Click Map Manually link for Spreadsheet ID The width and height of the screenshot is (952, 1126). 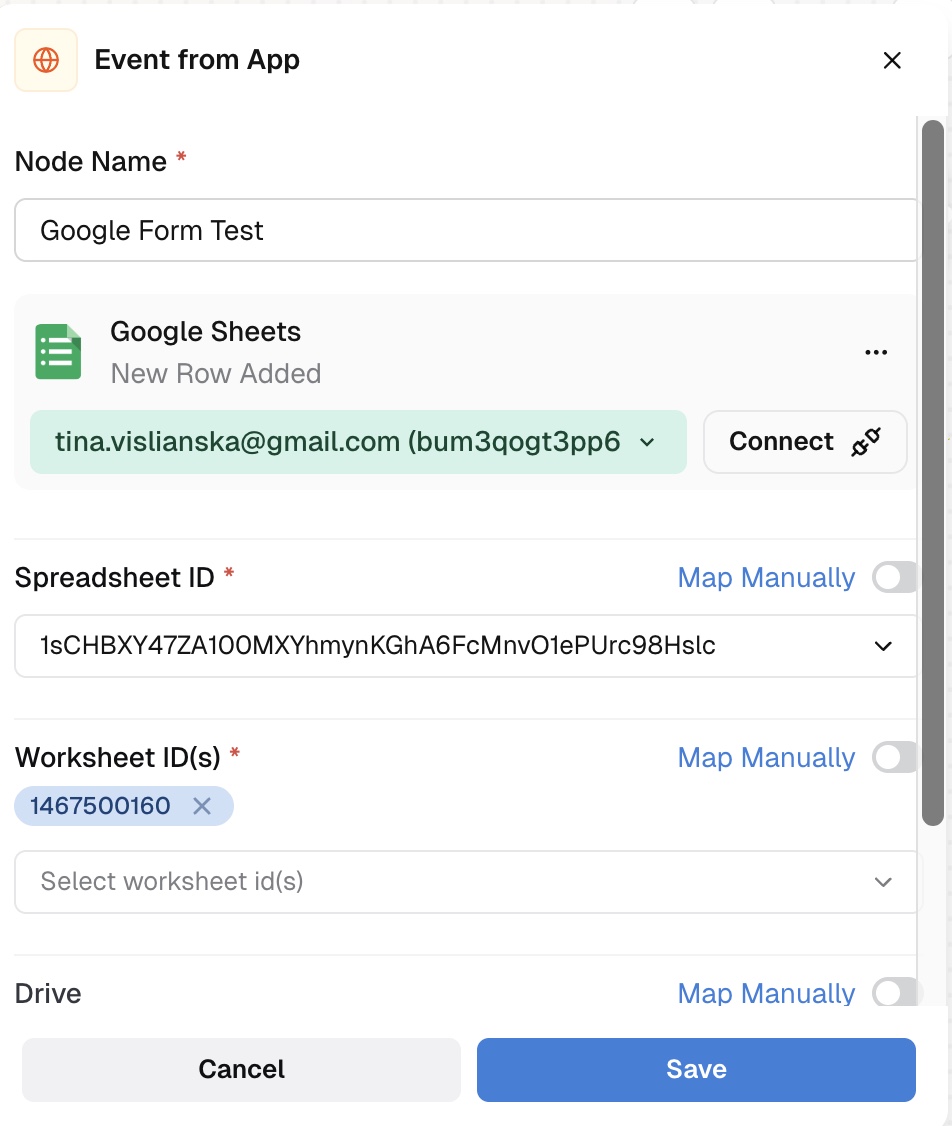click(766, 577)
